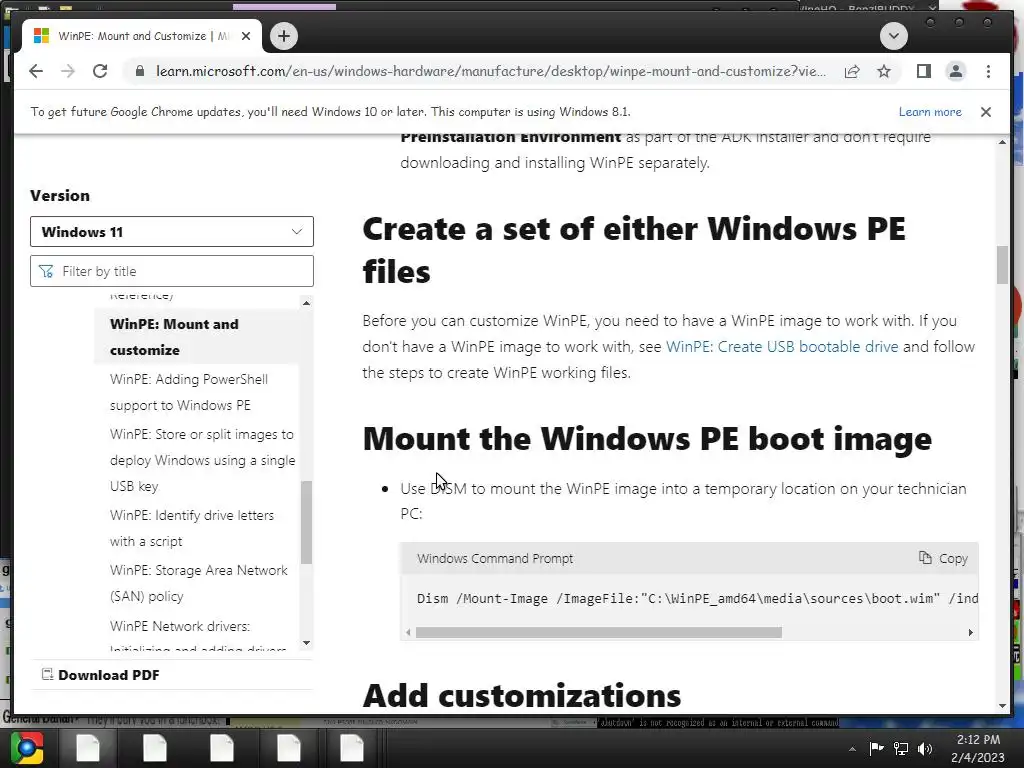Open the tab search dropdown
This screenshot has height=768, width=1024.
tap(893, 36)
